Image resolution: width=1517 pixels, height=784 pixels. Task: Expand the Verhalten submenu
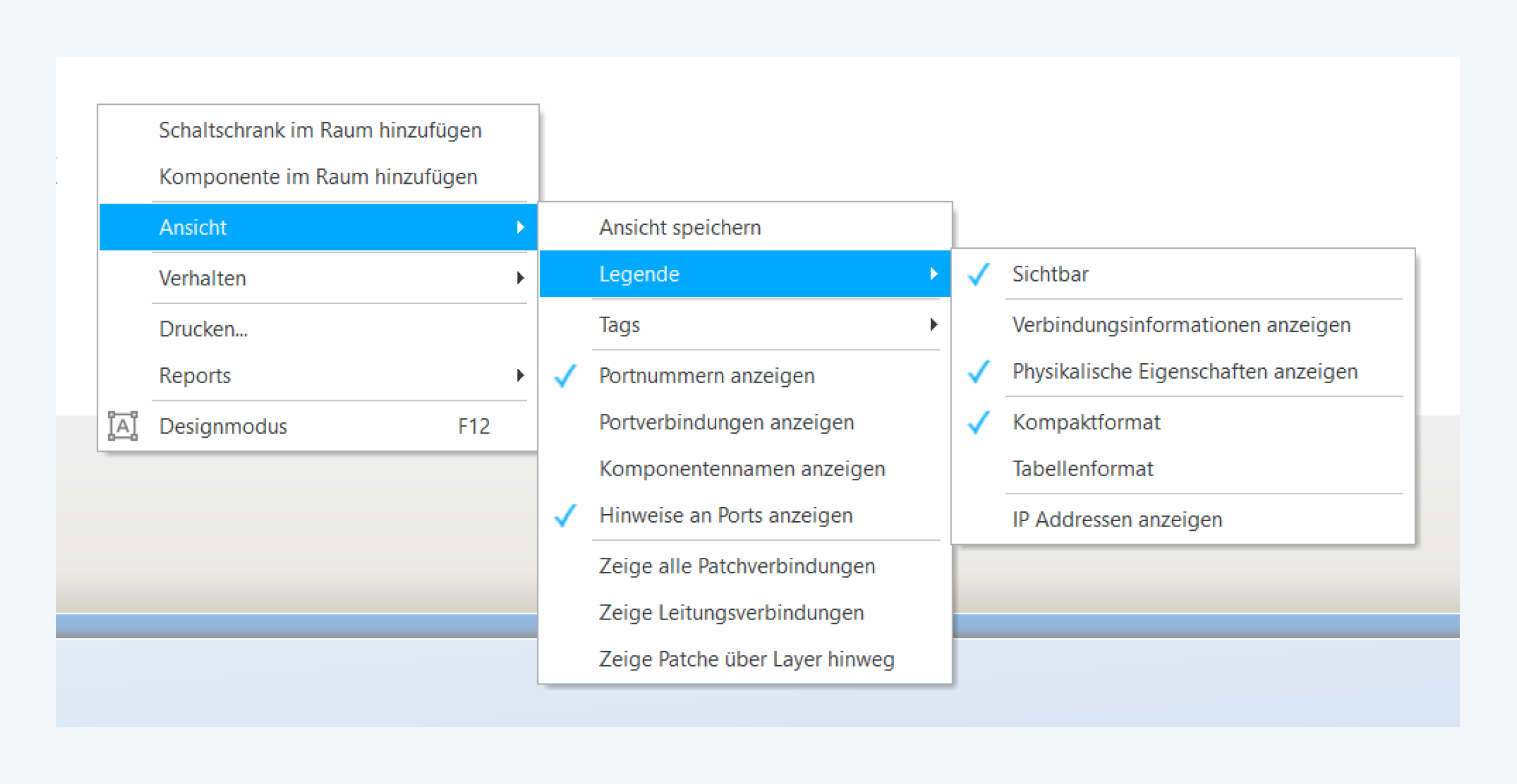coord(519,278)
